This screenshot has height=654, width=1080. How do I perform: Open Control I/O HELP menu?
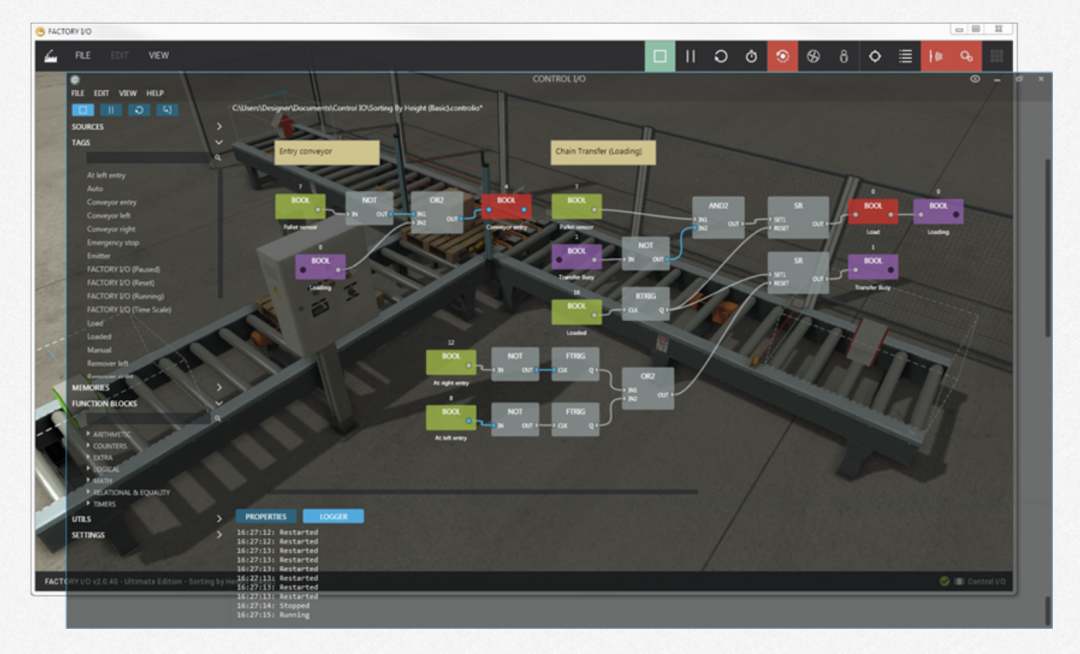click(x=155, y=93)
